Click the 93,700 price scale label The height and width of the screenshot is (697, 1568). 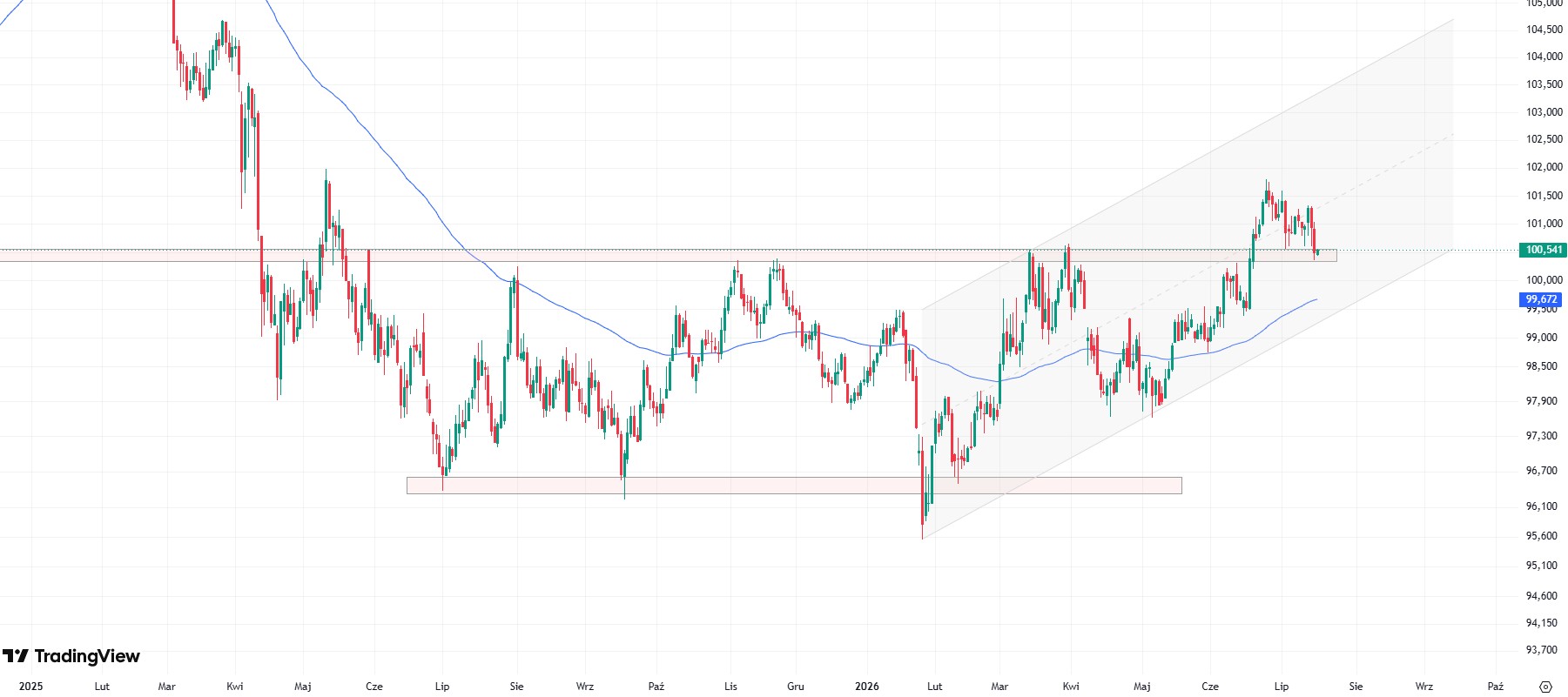pos(1541,650)
